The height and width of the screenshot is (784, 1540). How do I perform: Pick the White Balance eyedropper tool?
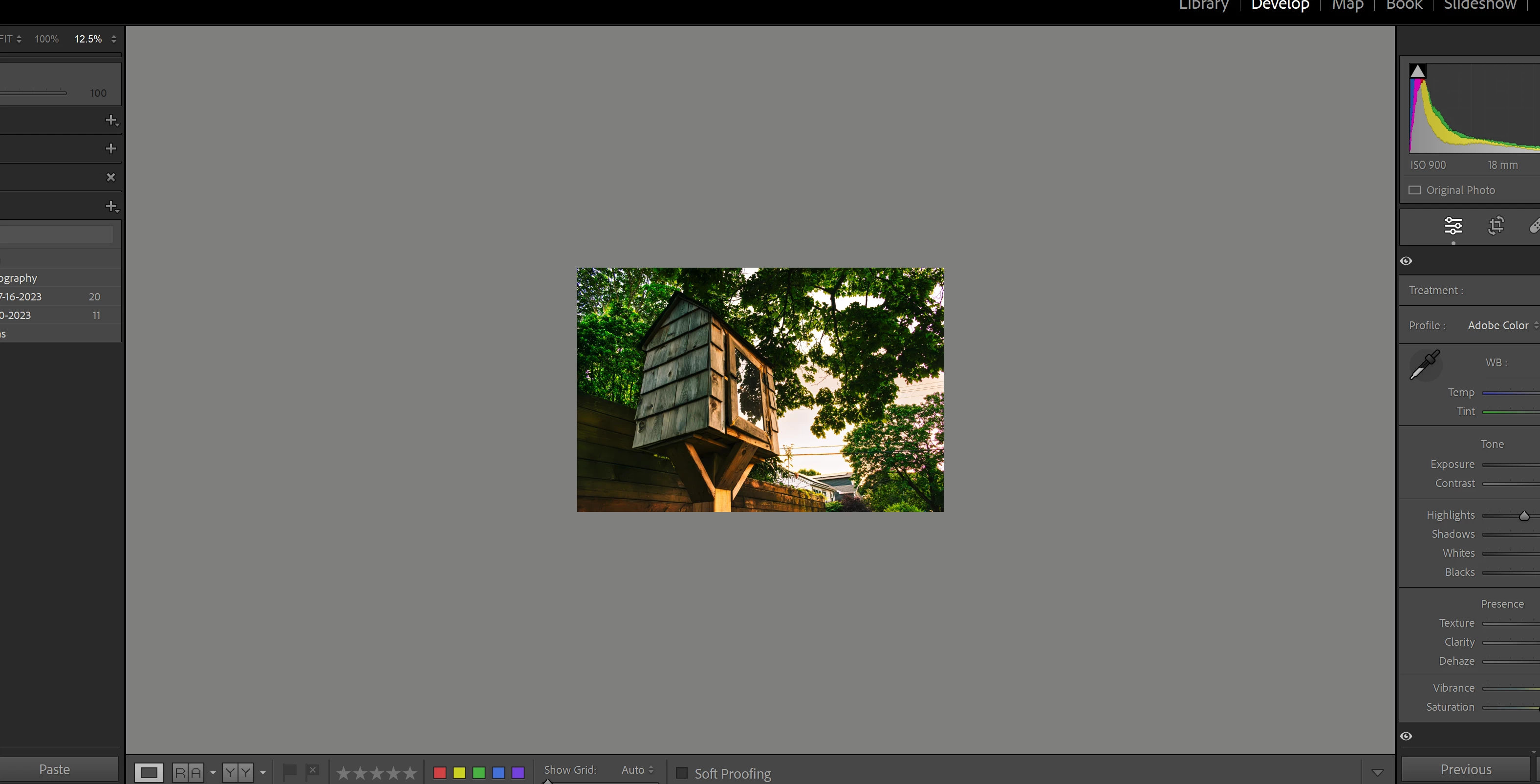(x=1425, y=365)
